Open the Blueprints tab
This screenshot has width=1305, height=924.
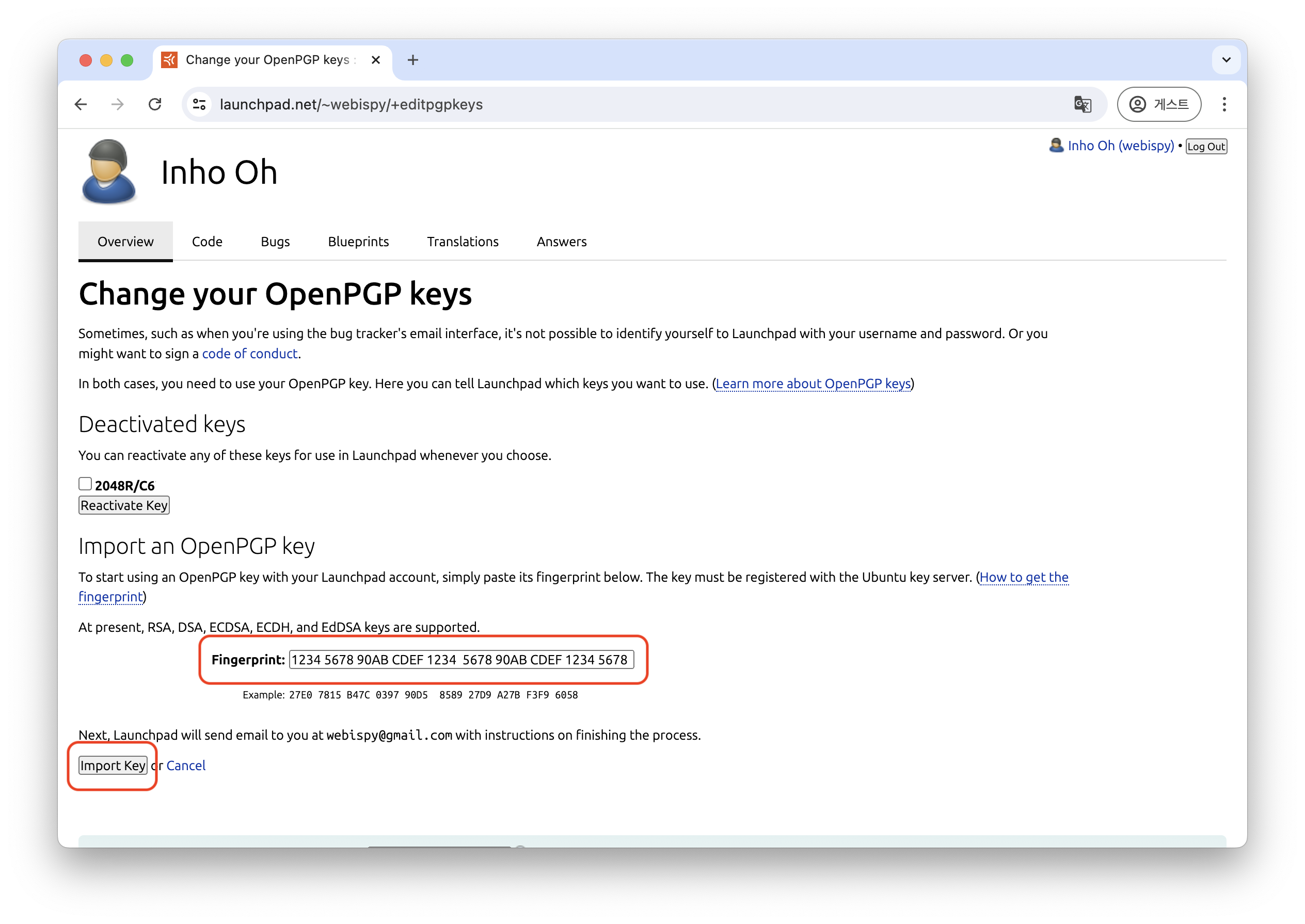coord(358,242)
